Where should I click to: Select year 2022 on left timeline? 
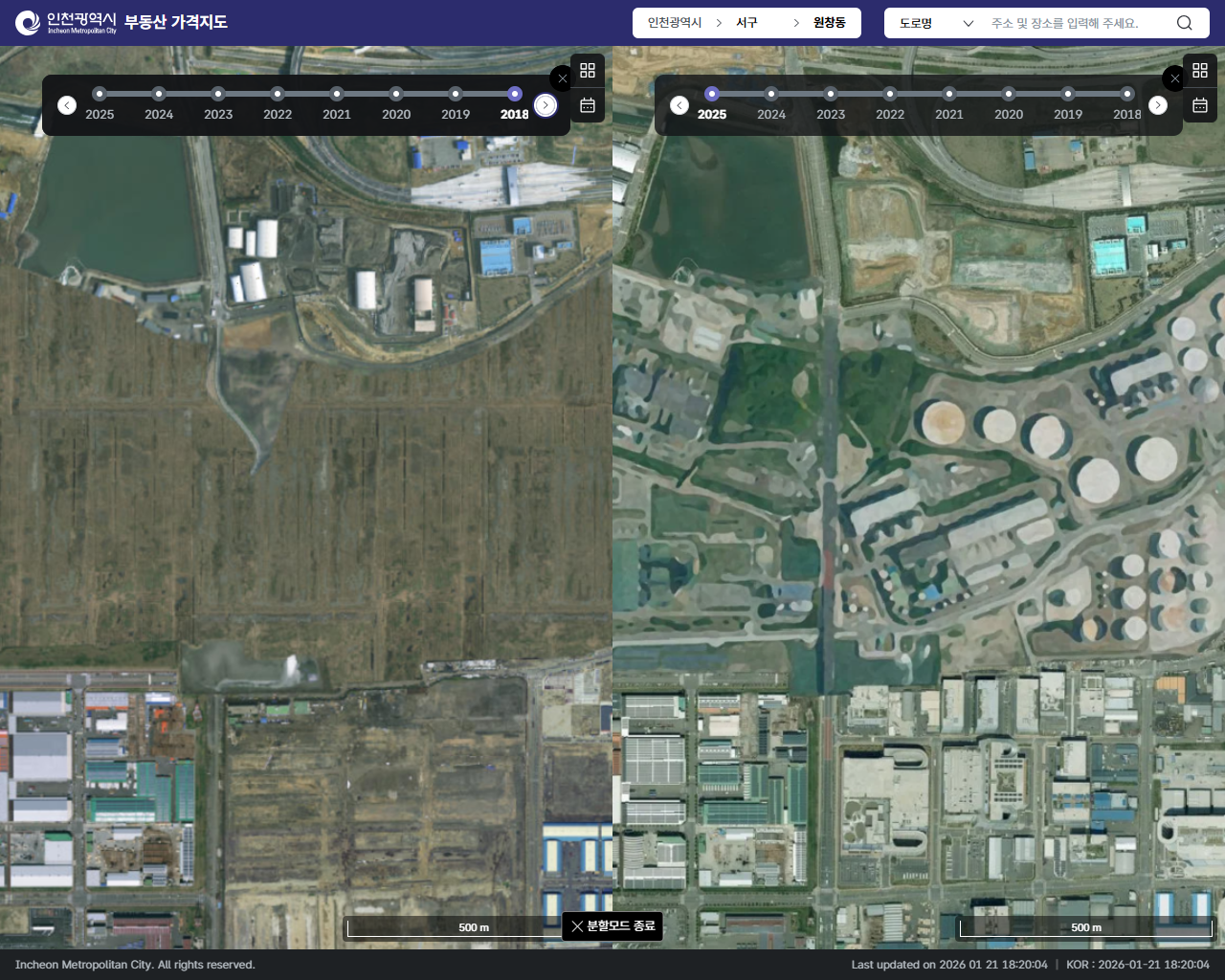click(278, 94)
